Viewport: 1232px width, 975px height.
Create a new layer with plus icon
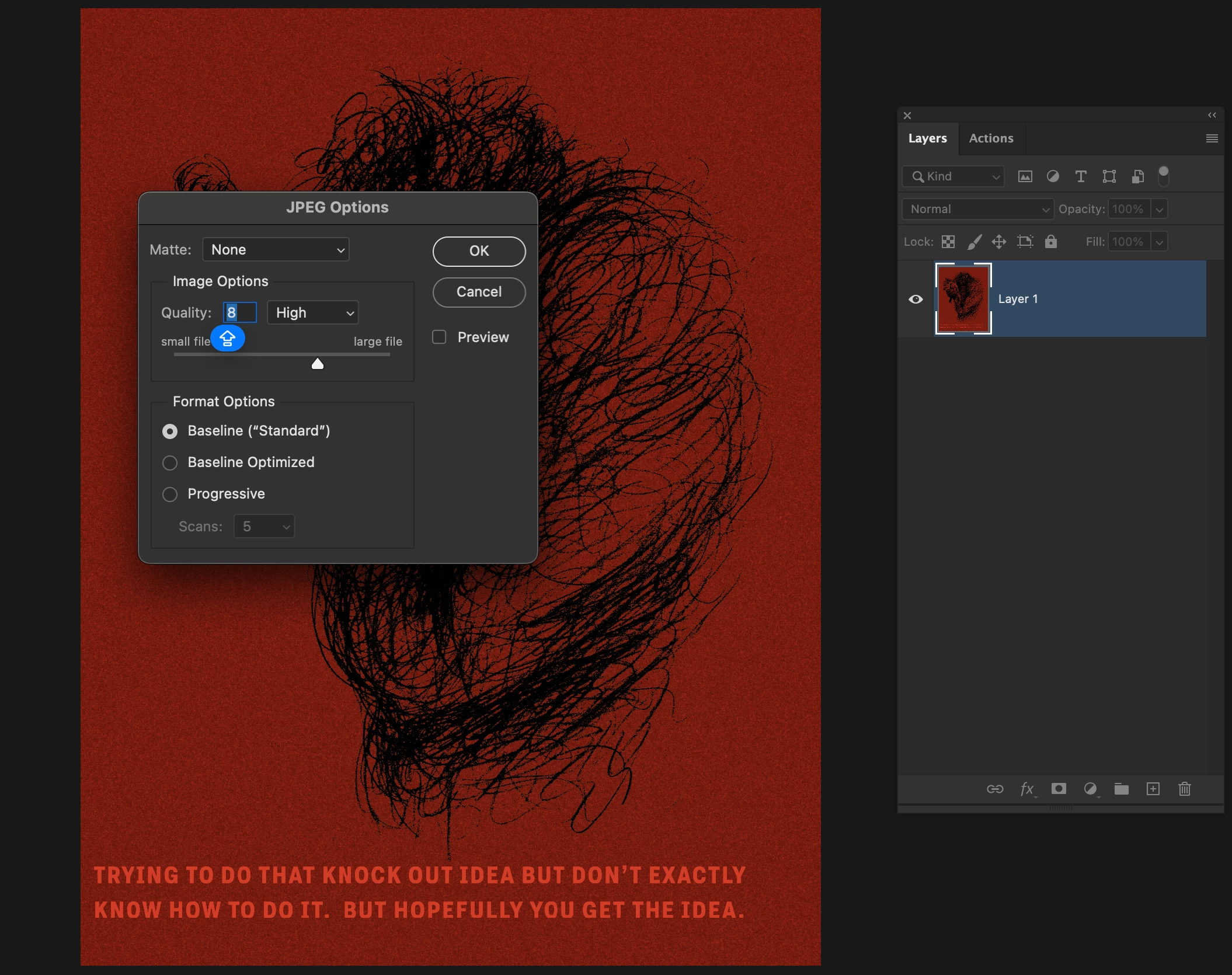[x=1153, y=789]
